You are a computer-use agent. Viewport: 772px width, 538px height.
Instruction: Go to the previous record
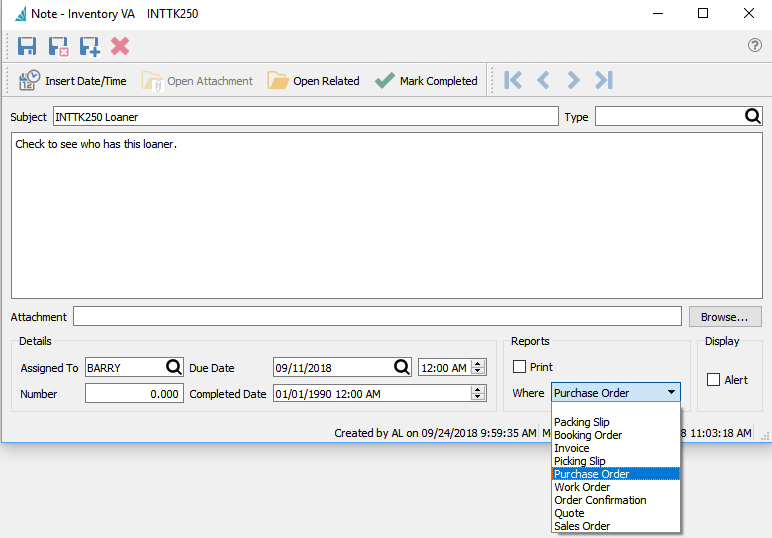[x=544, y=80]
